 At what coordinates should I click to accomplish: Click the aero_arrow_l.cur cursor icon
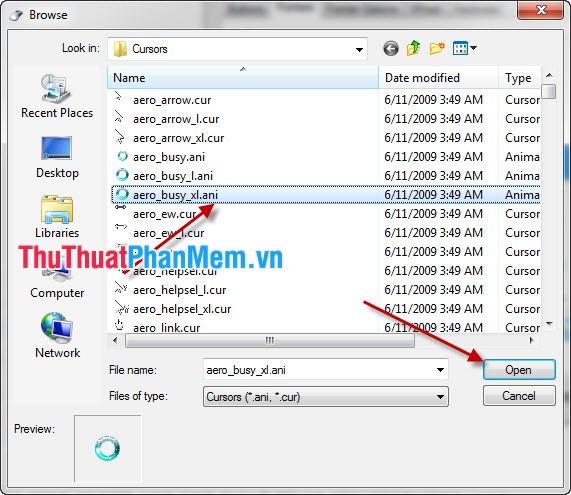119,116
